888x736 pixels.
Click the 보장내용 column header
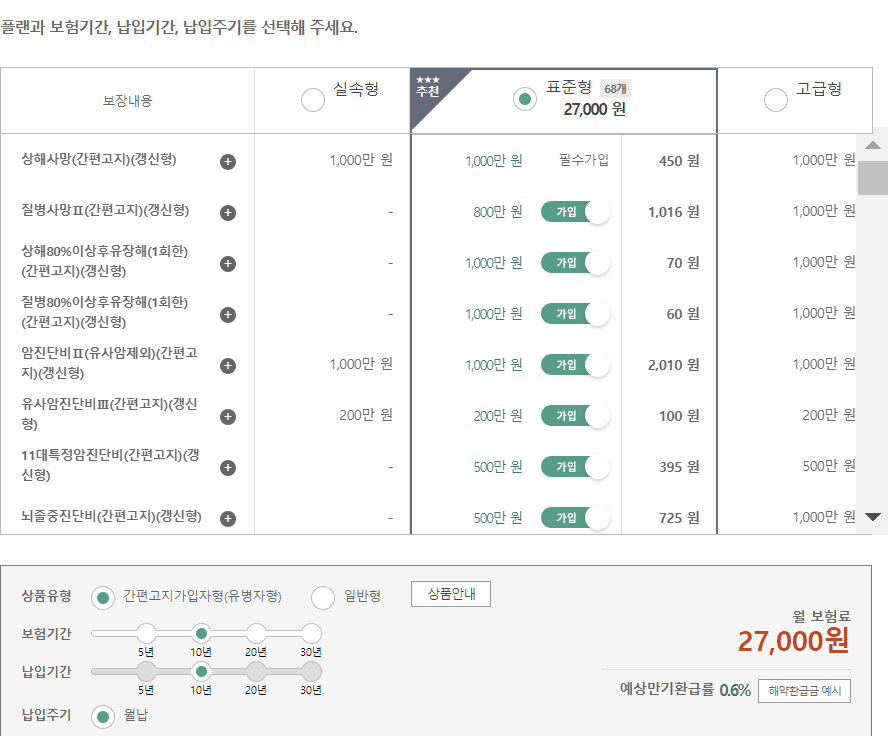(x=127, y=101)
